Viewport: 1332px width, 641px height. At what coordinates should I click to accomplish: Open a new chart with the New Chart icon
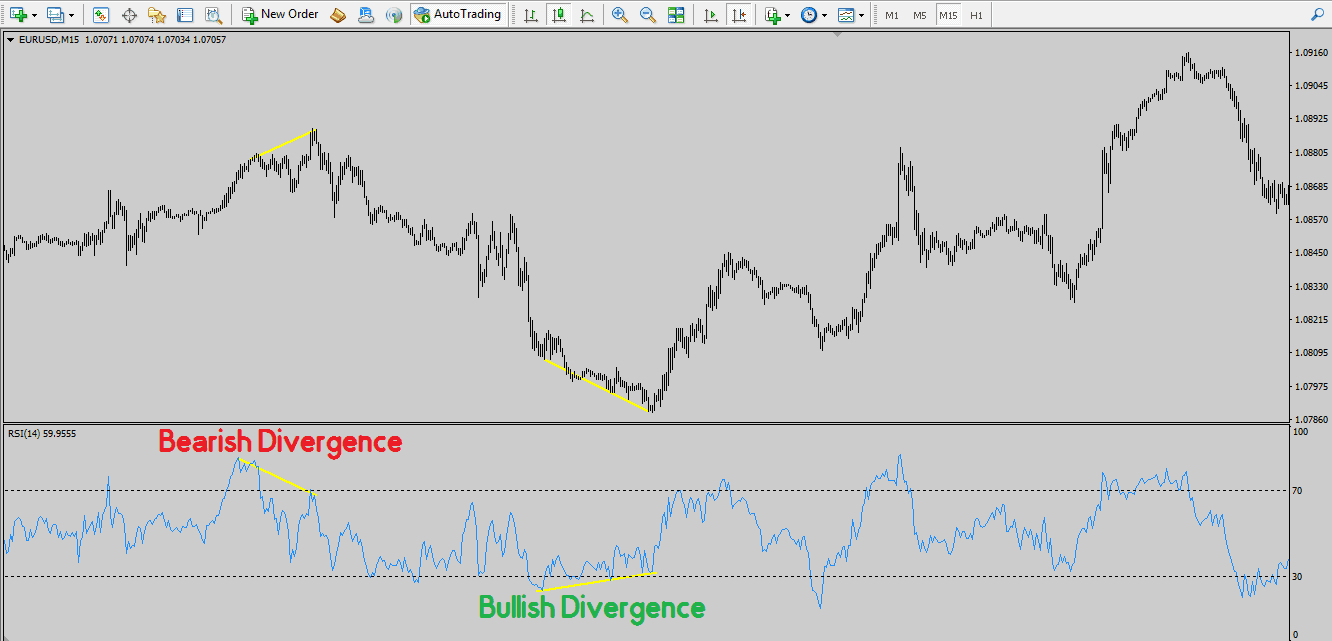pyautogui.click(x=16, y=15)
